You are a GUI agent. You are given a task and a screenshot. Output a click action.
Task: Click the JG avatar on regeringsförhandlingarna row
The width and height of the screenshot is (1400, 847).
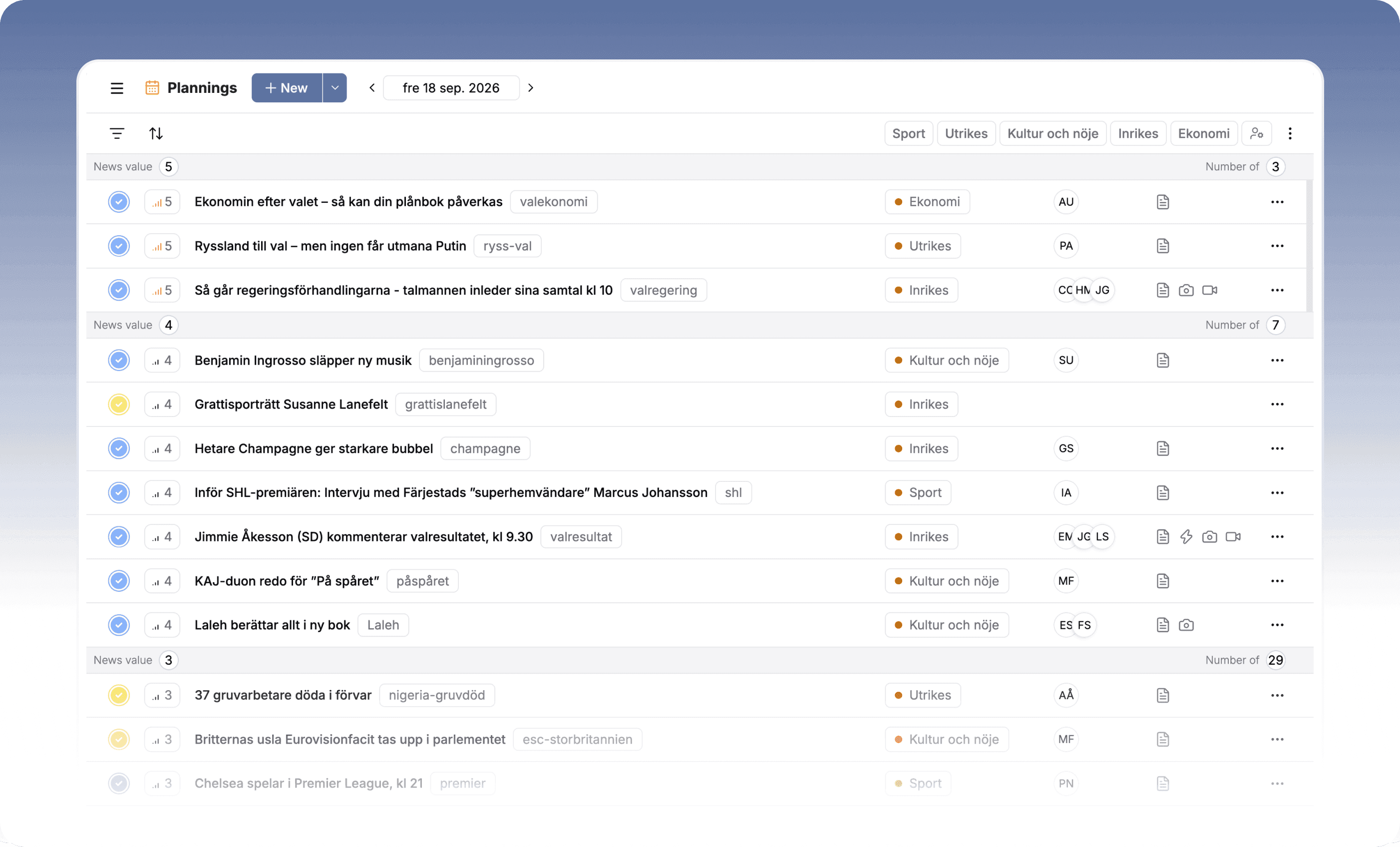click(x=1102, y=291)
